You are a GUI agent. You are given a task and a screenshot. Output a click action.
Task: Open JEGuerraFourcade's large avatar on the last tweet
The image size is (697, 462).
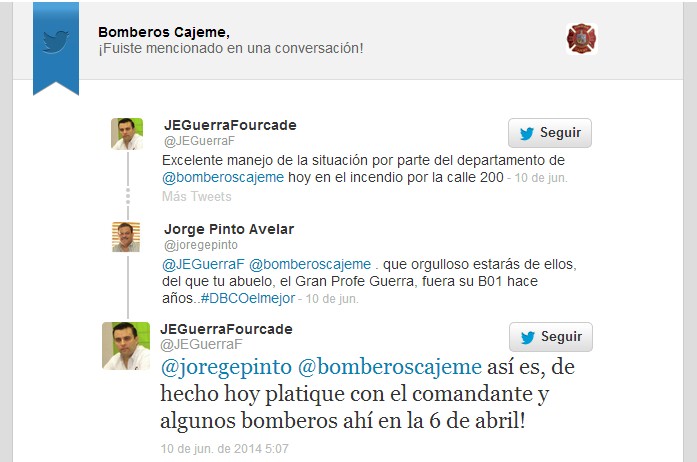(x=126, y=346)
